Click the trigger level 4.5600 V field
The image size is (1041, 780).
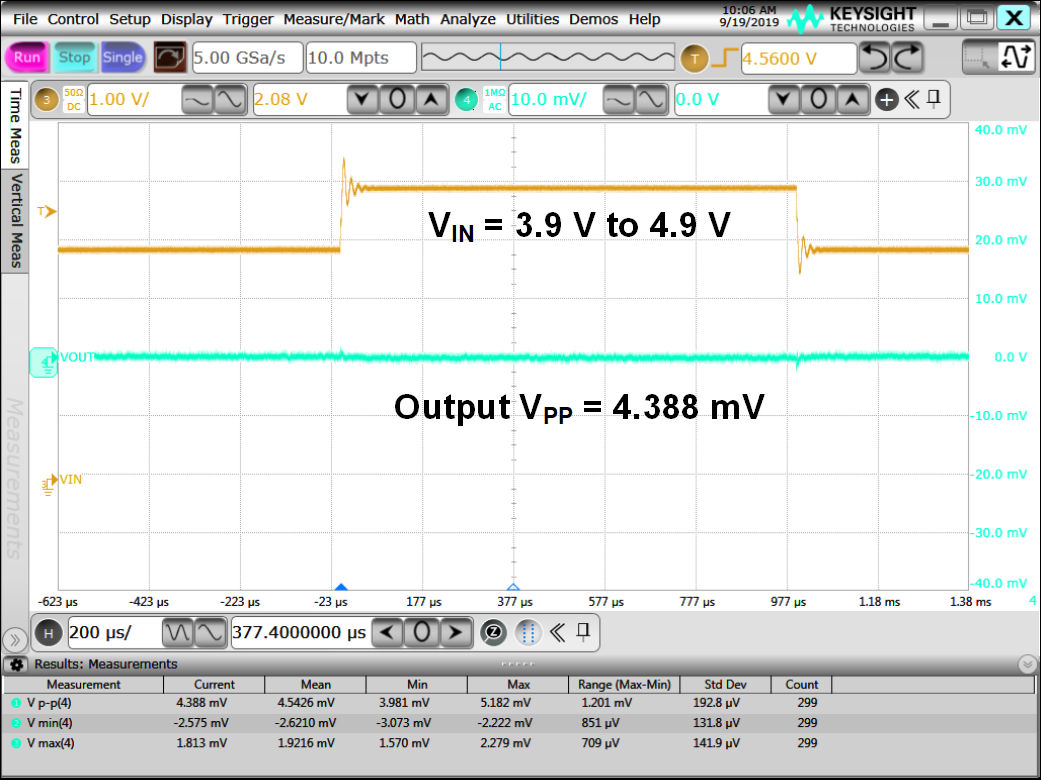tap(797, 59)
